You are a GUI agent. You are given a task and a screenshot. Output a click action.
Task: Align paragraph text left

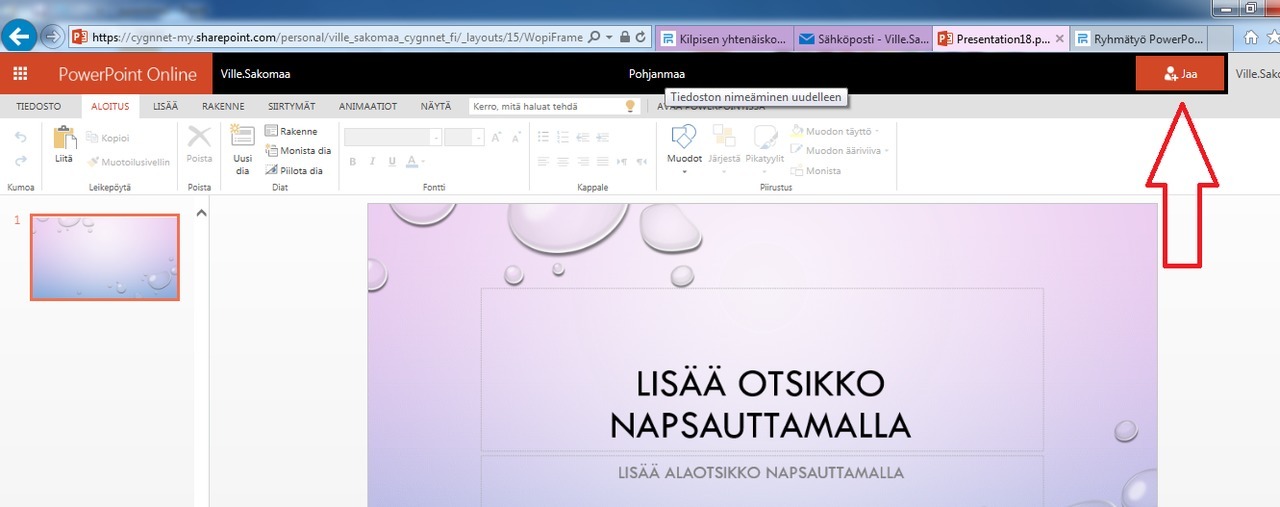click(544, 161)
